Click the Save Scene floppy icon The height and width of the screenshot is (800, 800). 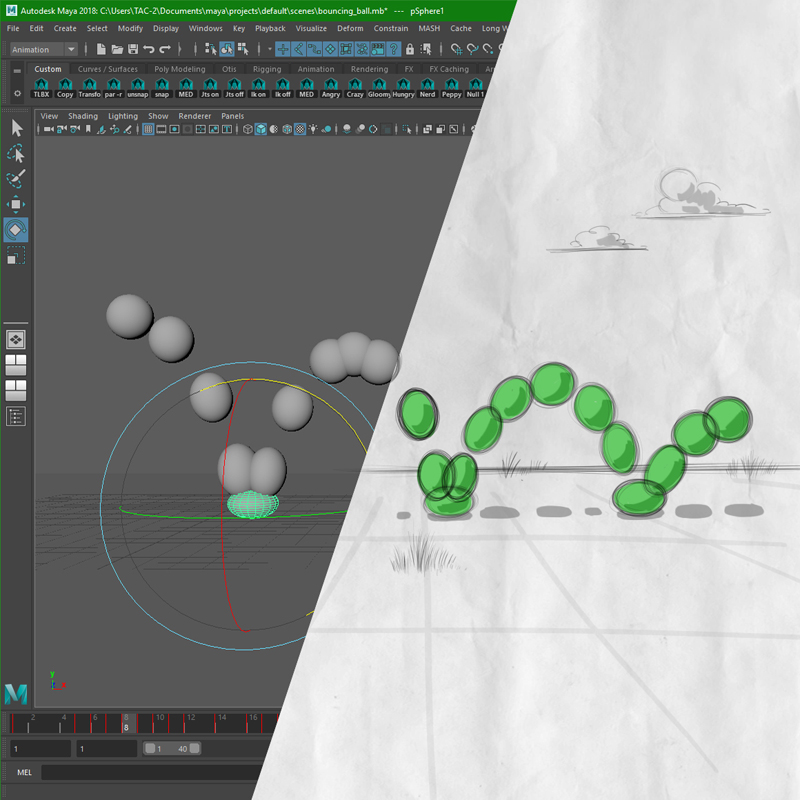point(133,49)
